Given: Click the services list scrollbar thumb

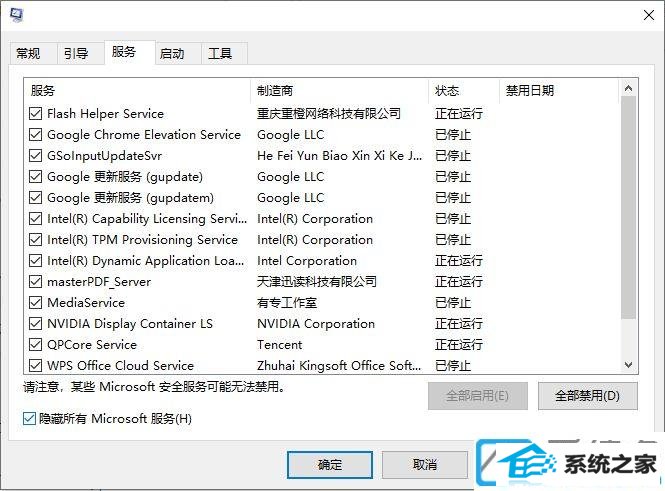Looking at the screenshot, I should pos(629,207).
